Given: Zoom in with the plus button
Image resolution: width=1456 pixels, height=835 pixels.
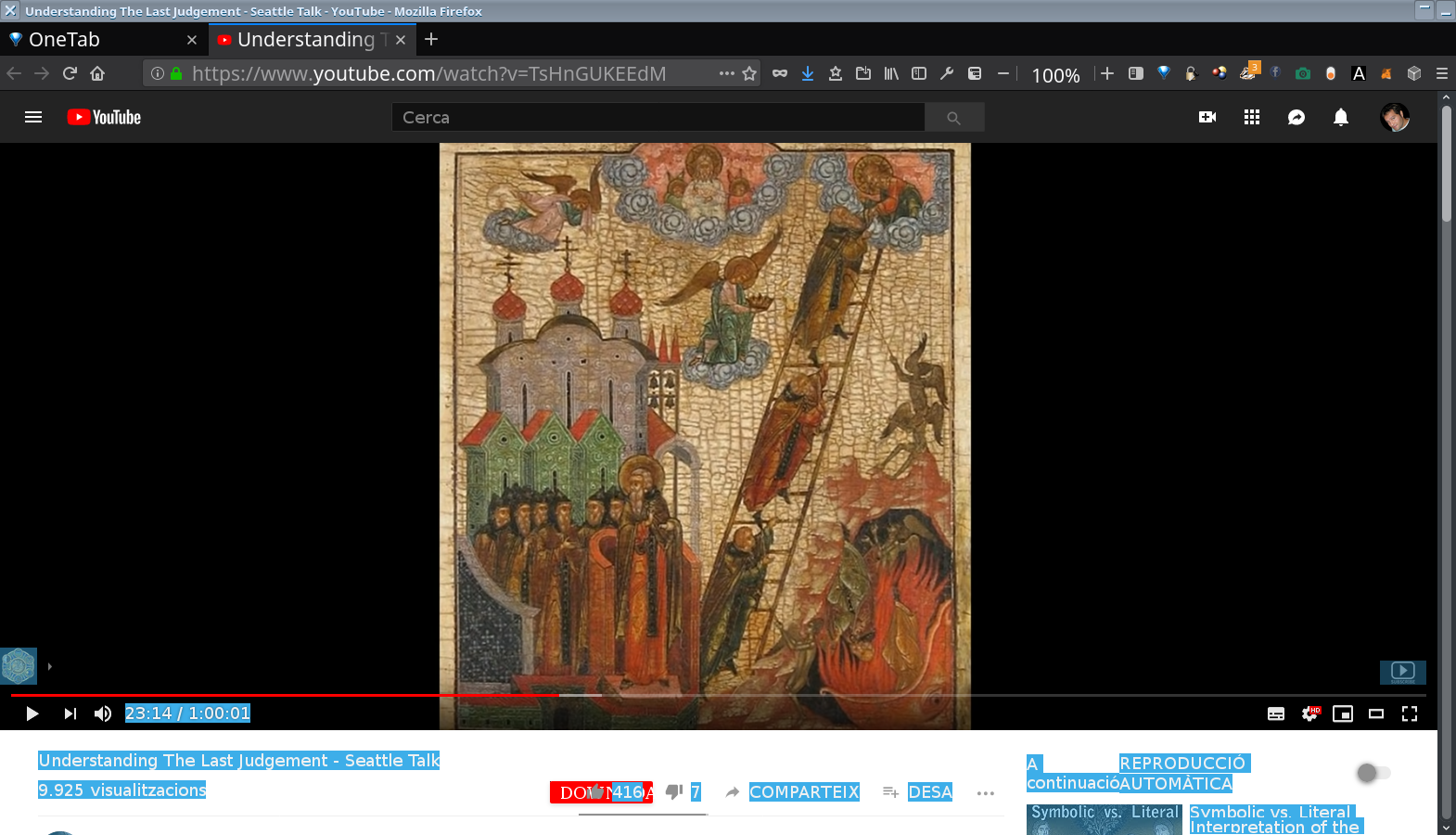Looking at the screenshot, I should [x=1107, y=73].
